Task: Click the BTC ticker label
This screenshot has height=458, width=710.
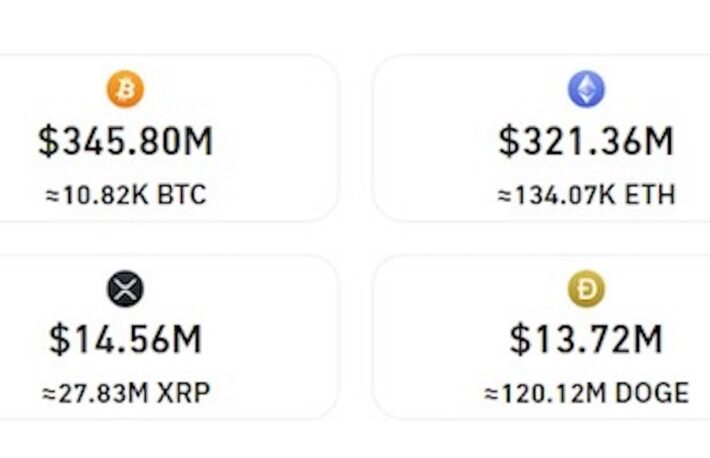Action: [182, 195]
